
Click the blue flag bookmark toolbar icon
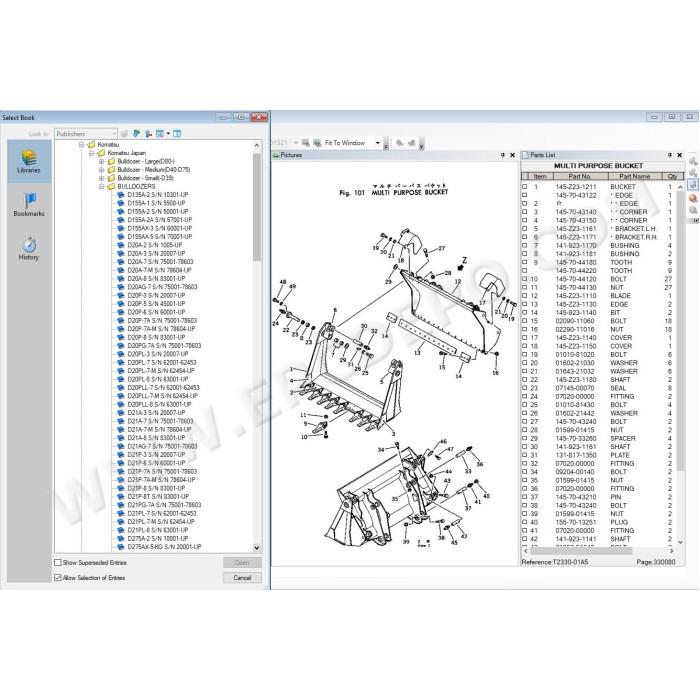tap(137, 133)
